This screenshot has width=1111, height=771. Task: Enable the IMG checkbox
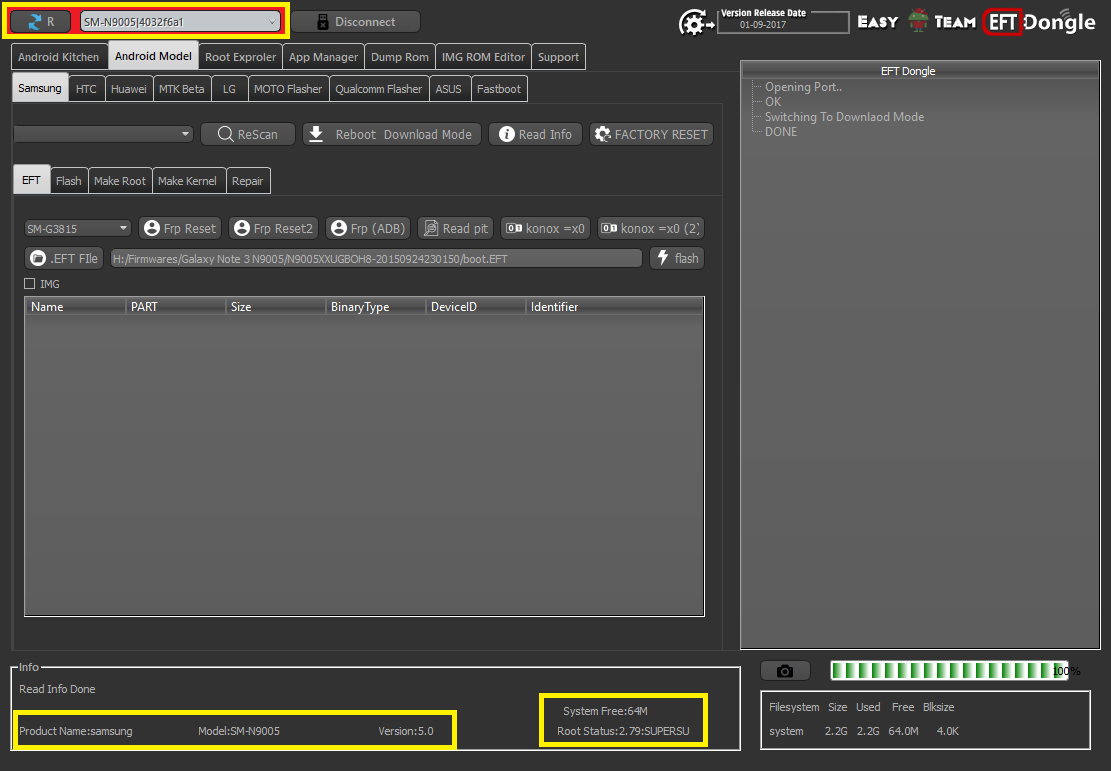(x=30, y=283)
